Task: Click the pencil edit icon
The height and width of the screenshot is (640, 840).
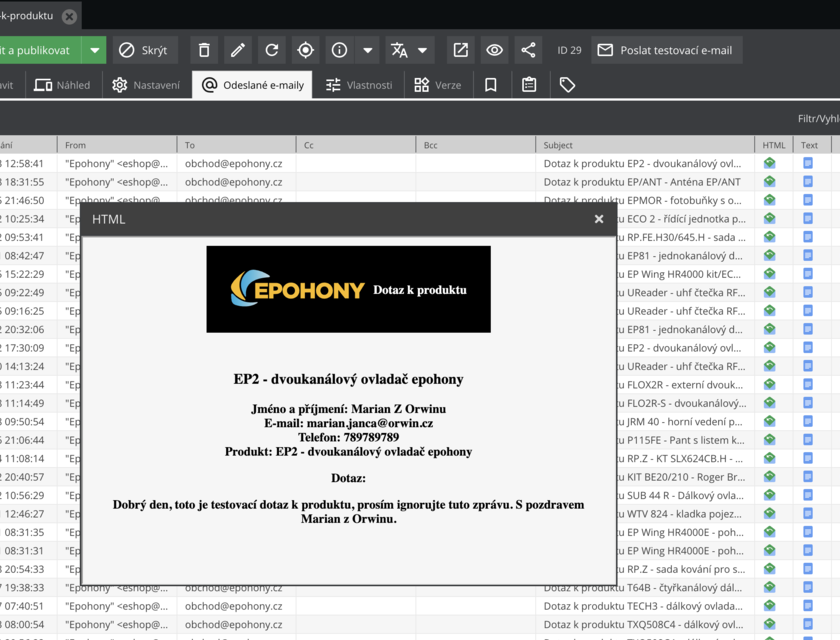Action: tap(238, 50)
